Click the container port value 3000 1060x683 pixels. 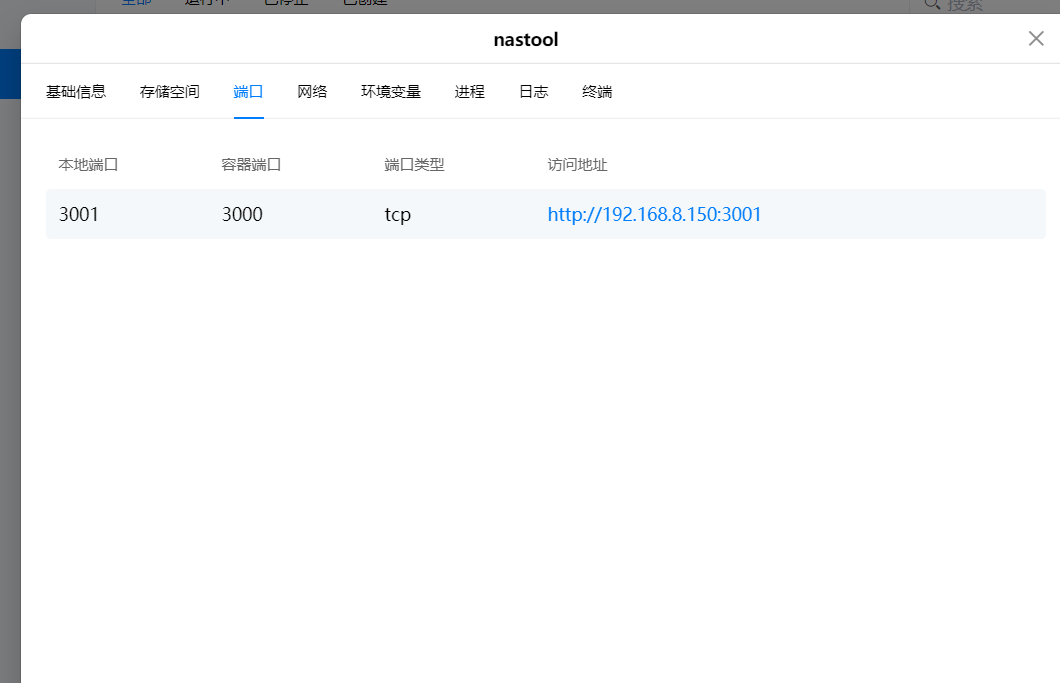(x=242, y=215)
